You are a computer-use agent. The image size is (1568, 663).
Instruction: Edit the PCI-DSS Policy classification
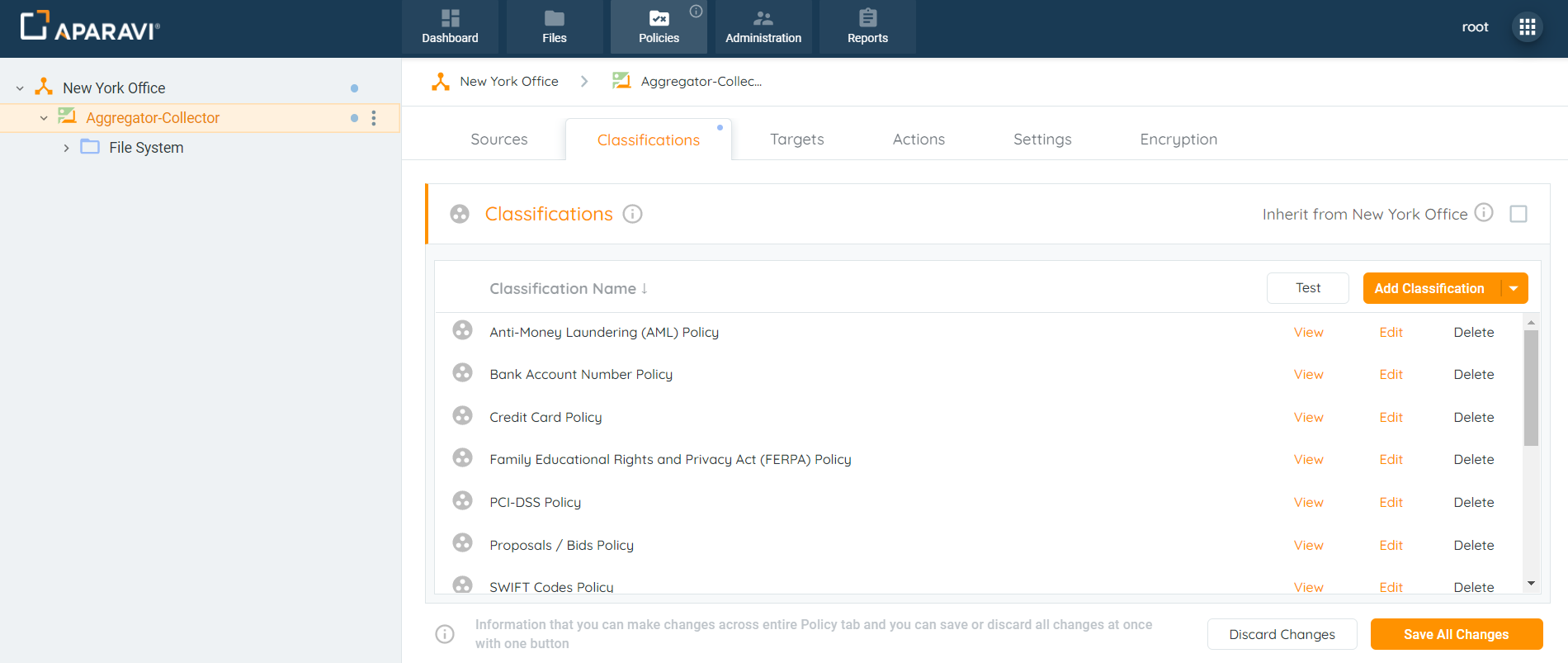[x=1391, y=502]
